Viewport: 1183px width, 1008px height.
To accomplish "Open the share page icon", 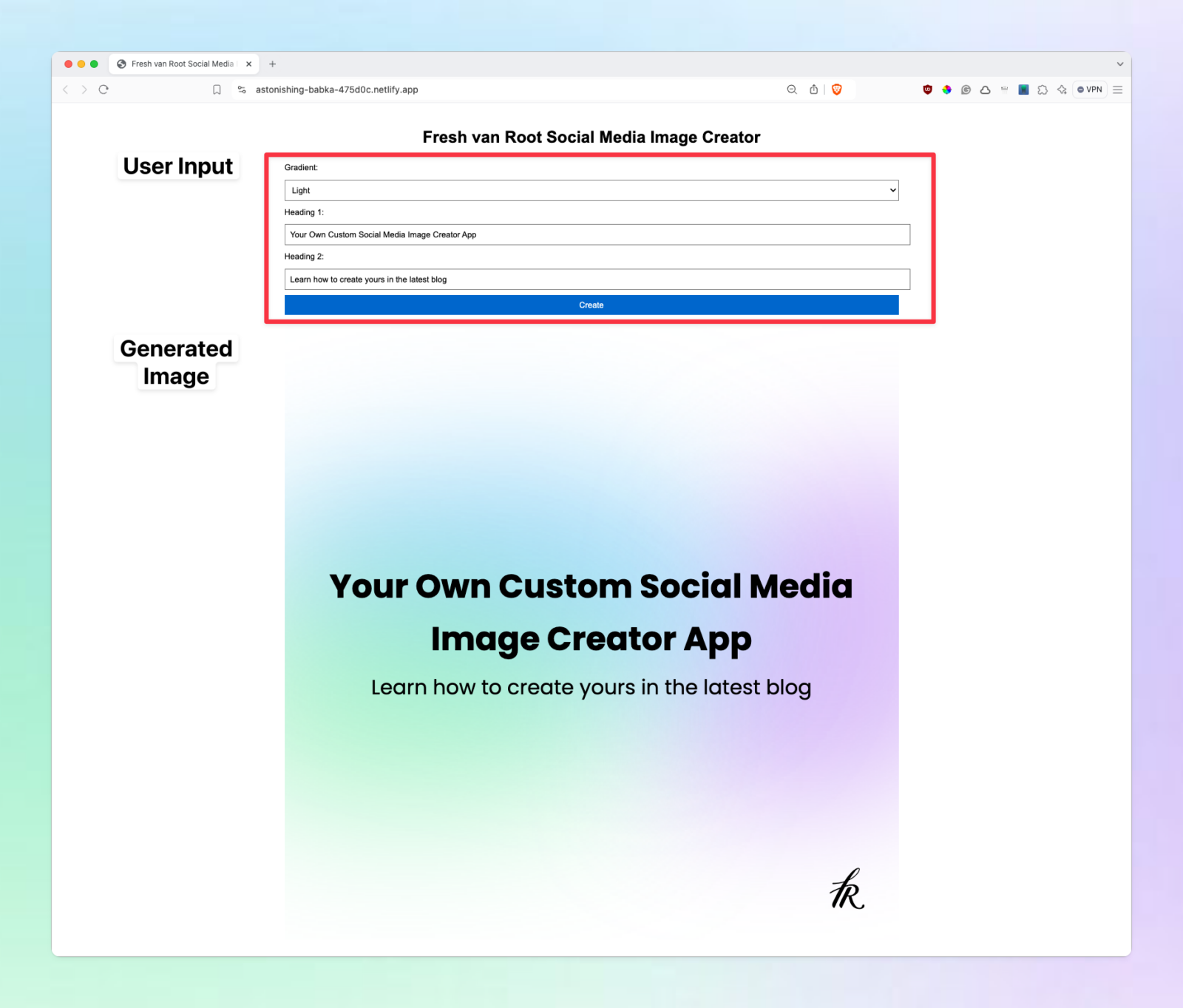I will pyautogui.click(x=813, y=89).
